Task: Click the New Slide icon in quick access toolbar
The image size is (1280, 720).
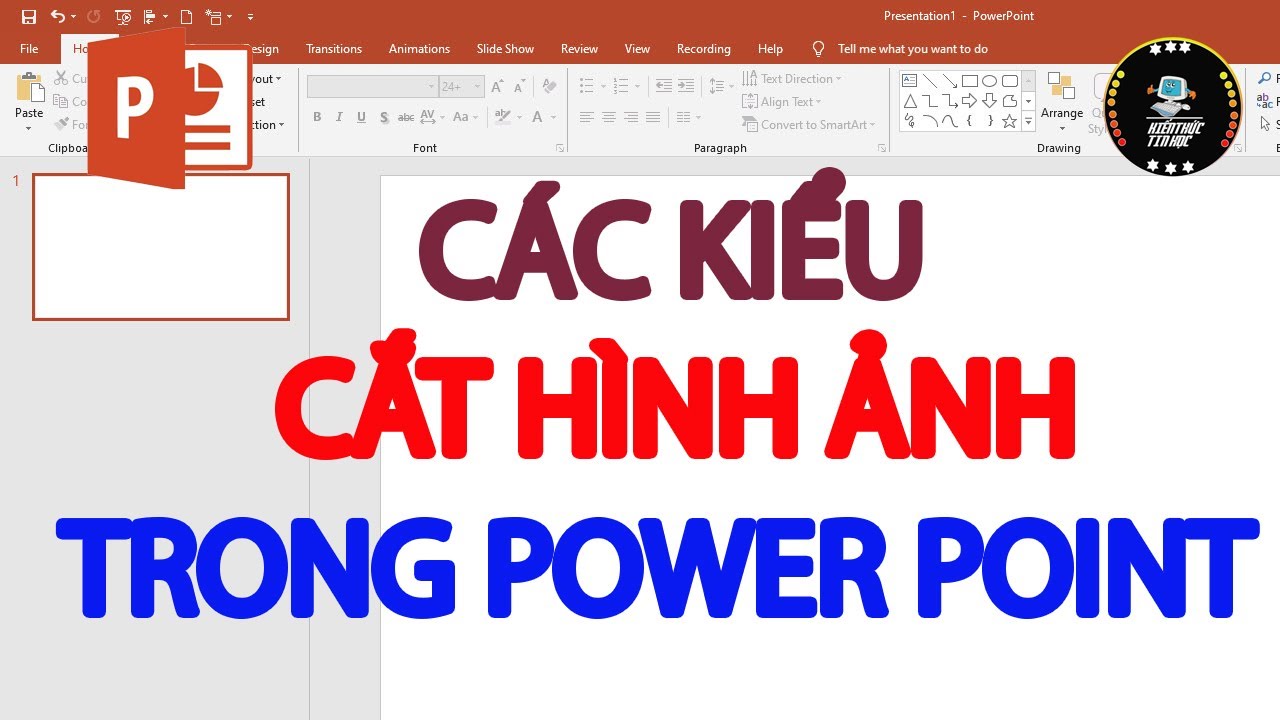Action: tap(213, 17)
